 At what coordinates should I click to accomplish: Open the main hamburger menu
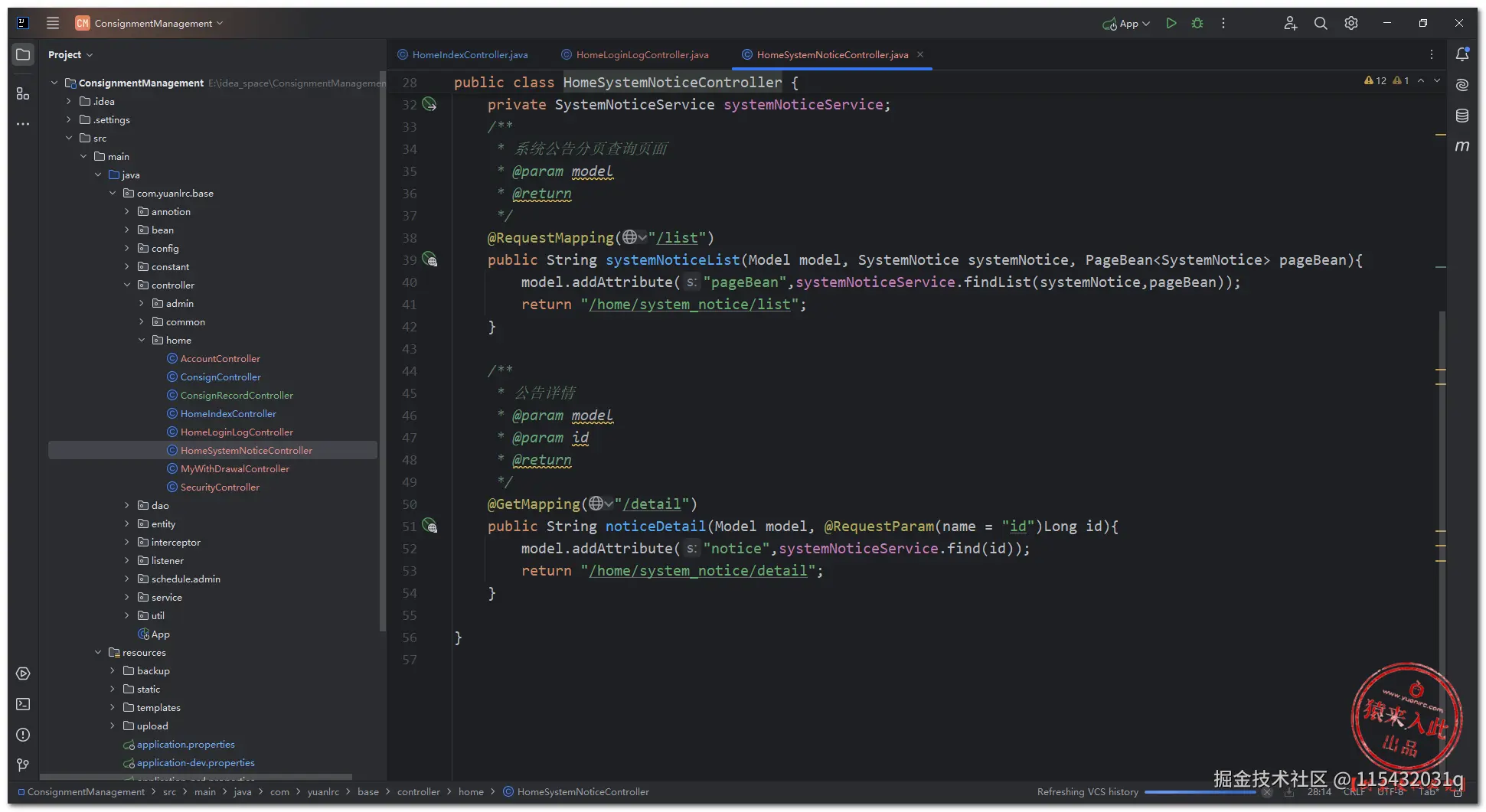pyautogui.click(x=53, y=23)
